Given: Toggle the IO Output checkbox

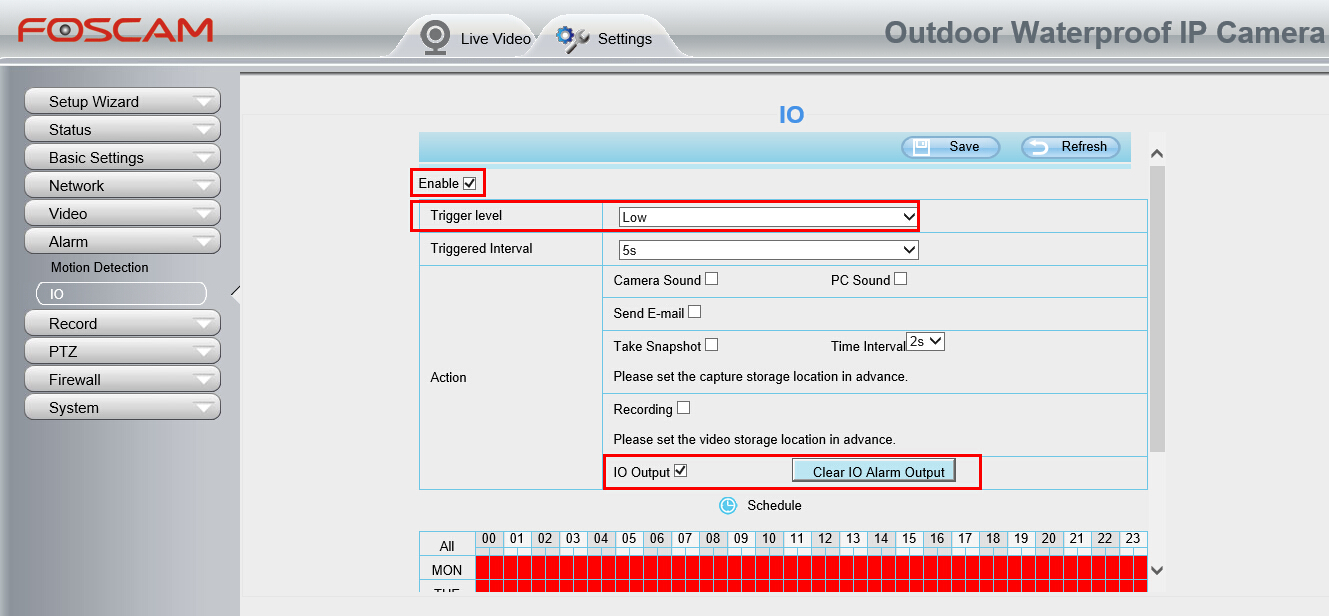Looking at the screenshot, I should tap(681, 471).
